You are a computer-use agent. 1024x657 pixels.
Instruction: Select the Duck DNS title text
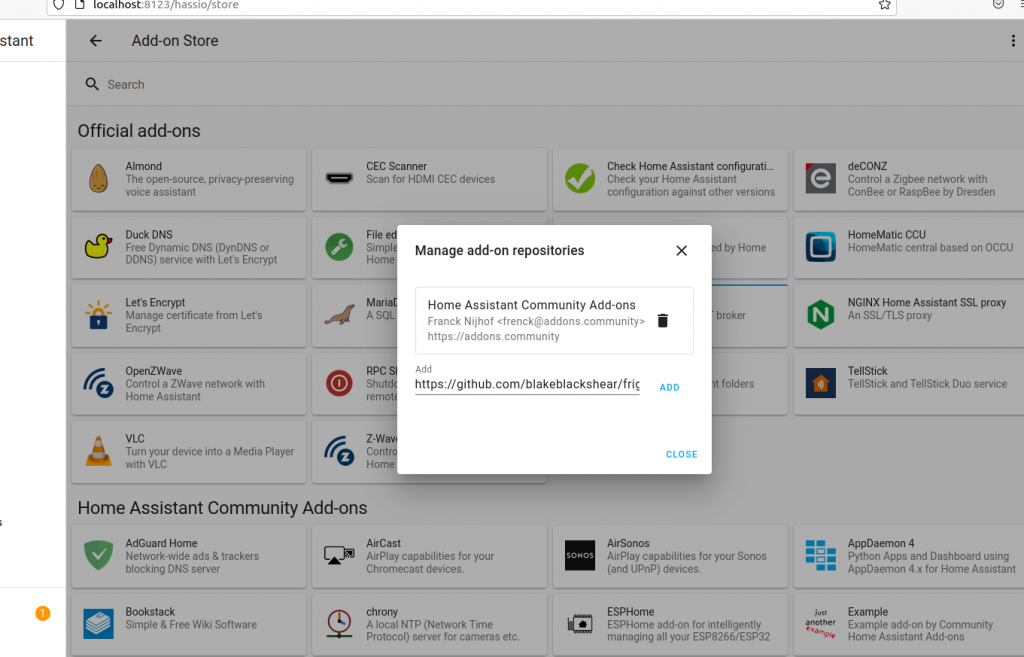pos(149,234)
